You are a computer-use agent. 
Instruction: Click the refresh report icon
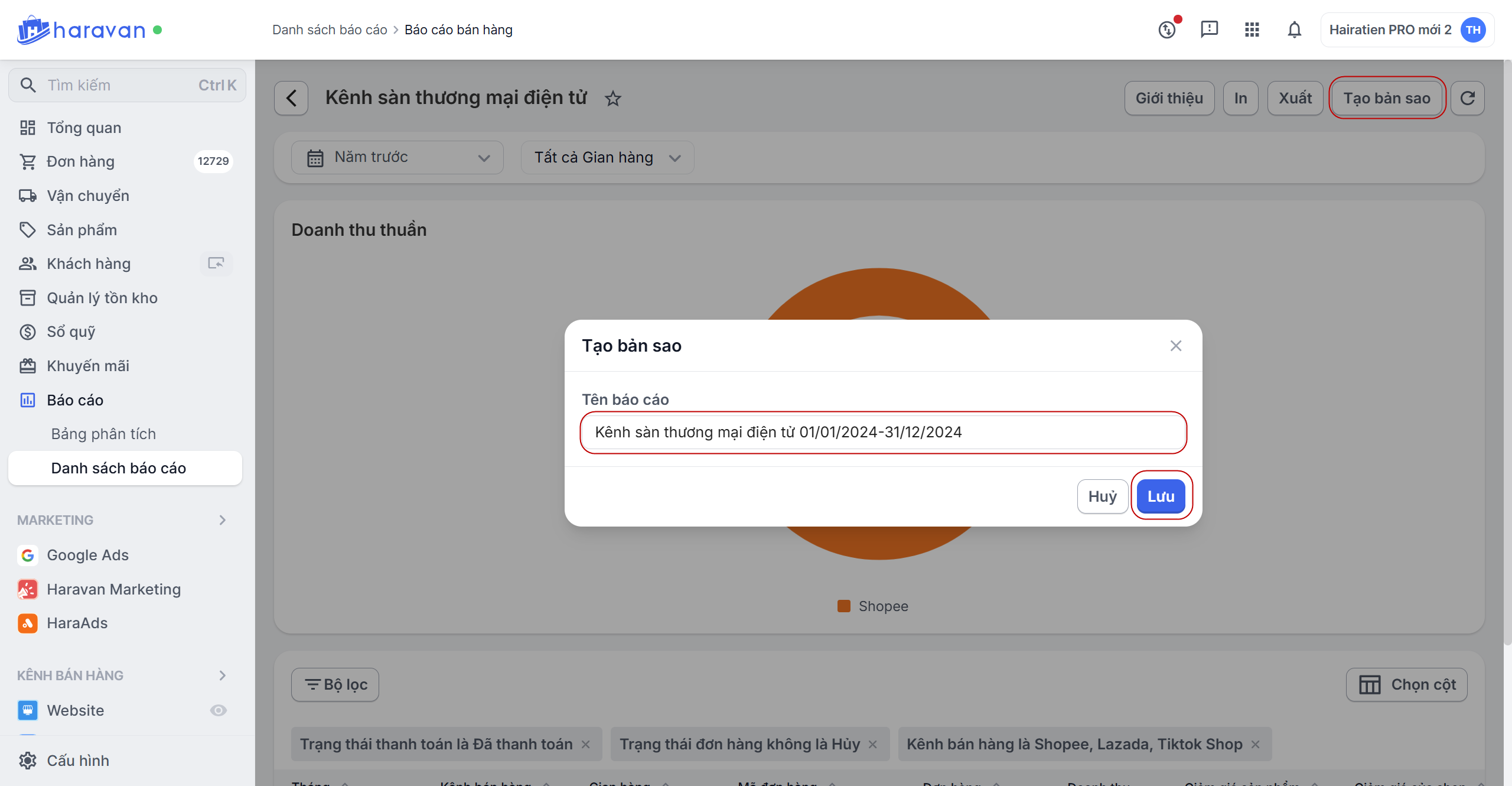[1468, 98]
